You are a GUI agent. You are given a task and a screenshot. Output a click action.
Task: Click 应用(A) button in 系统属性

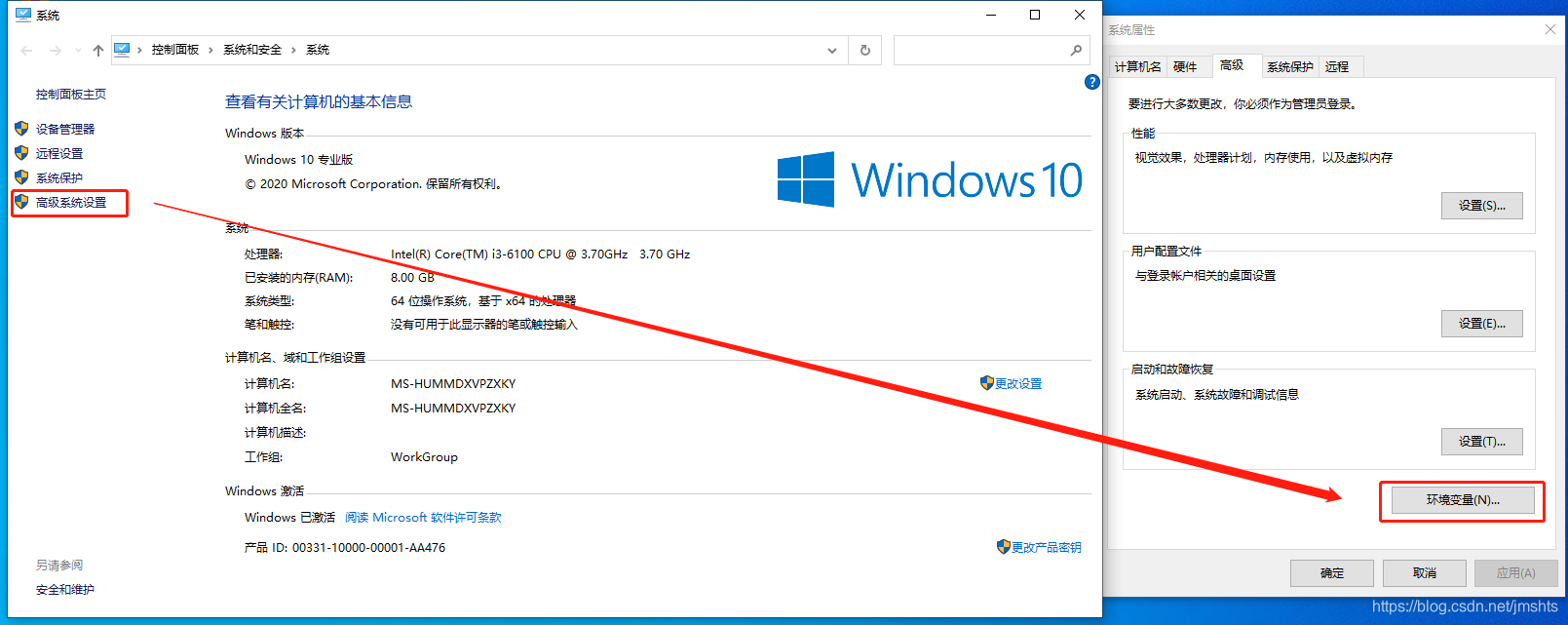pos(1515,573)
